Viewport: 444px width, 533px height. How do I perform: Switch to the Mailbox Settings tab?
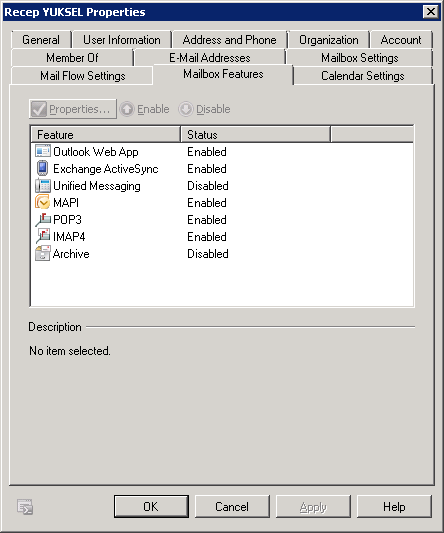pos(359,58)
